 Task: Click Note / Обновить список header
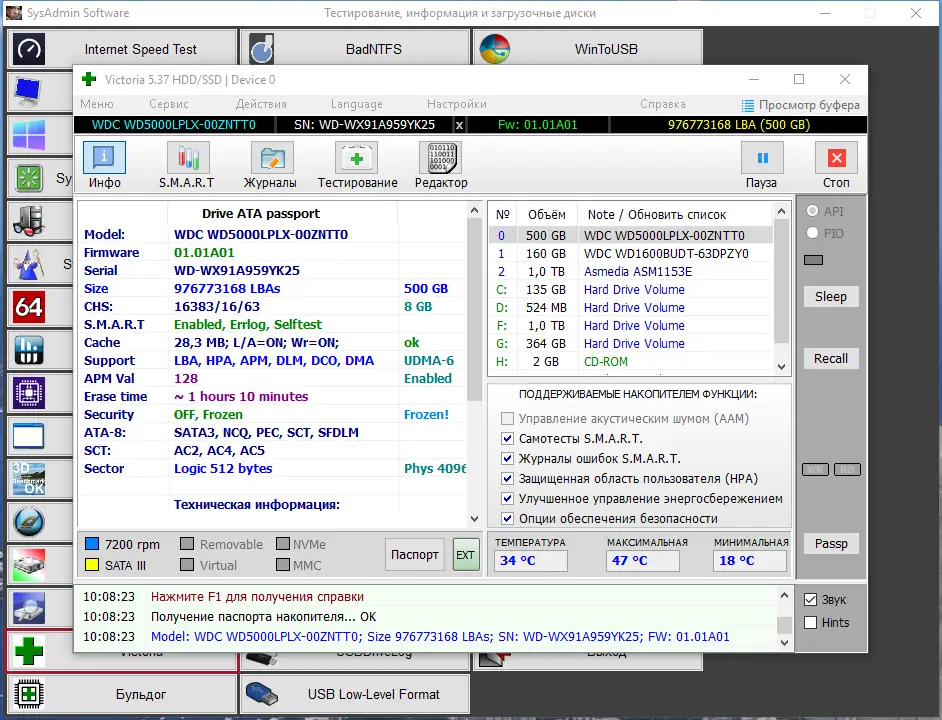657,215
